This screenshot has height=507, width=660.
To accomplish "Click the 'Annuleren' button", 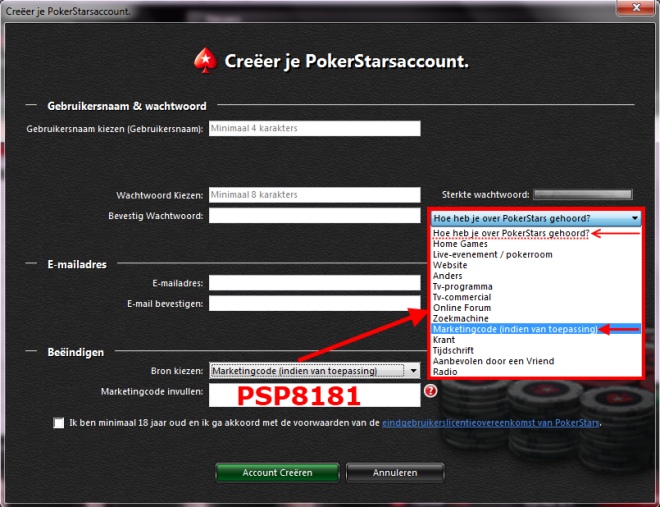I will coord(395,472).
